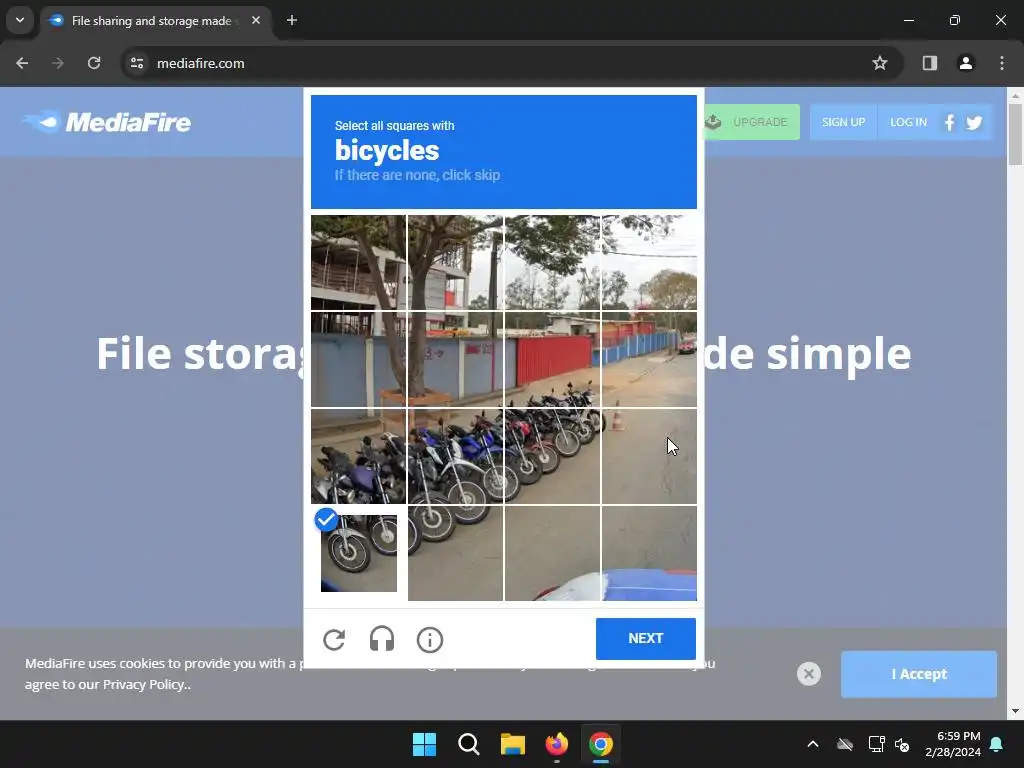The width and height of the screenshot is (1024, 768).
Task: Open the tab search dropdown arrow
Action: [x=20, y=20]
